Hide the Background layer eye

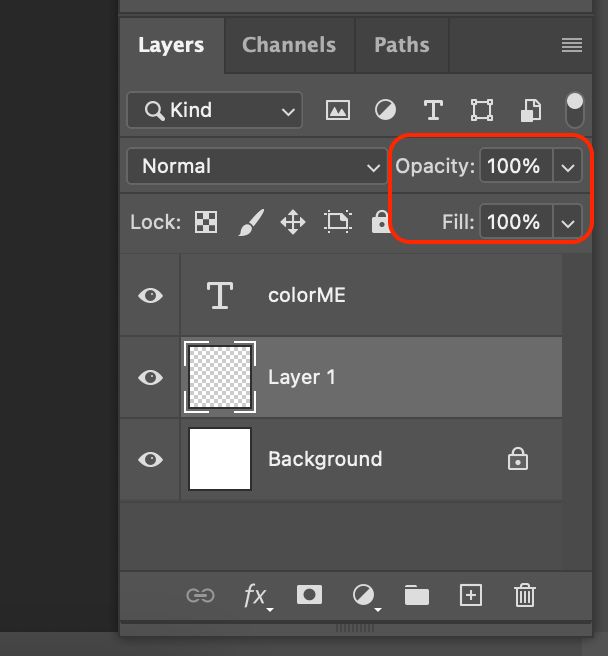[x=150, y=459]
